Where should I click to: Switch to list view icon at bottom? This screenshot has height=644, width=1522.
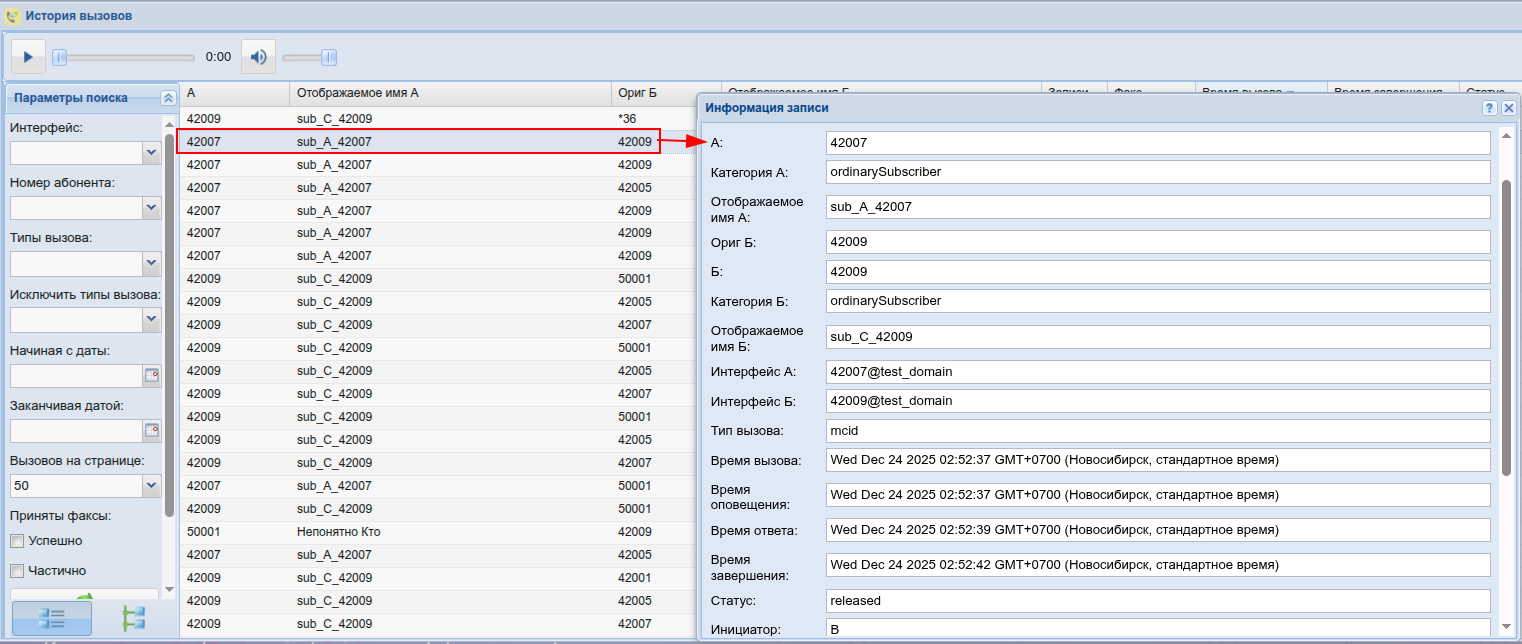(51, 618)
